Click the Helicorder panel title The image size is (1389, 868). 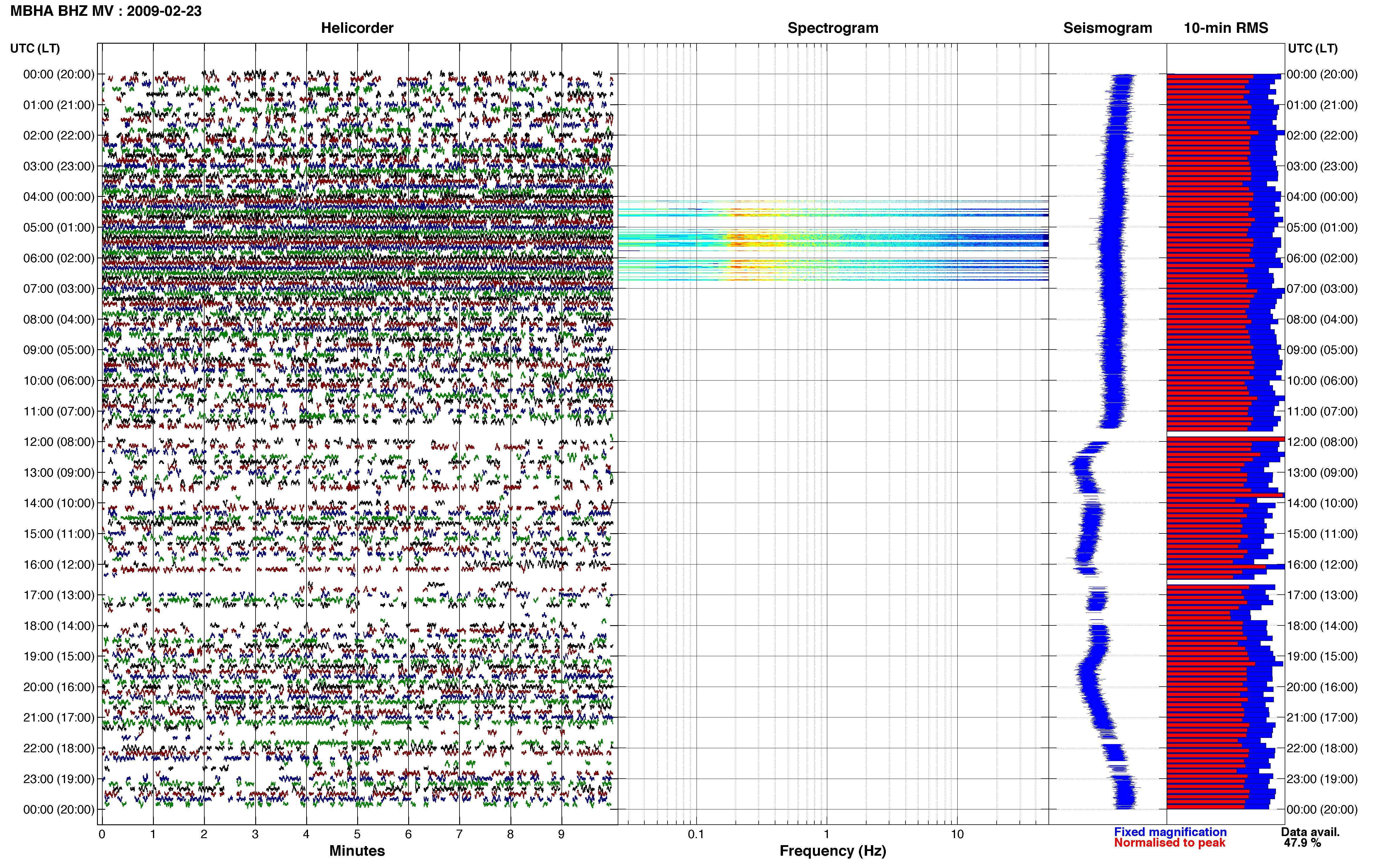pos(357,28)
